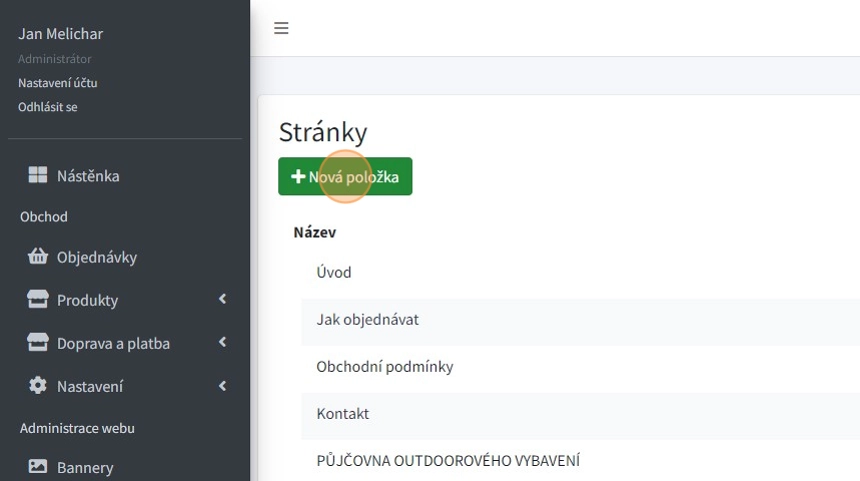Open the Kontakt page row
860x481 pixels.
[343, 413]
